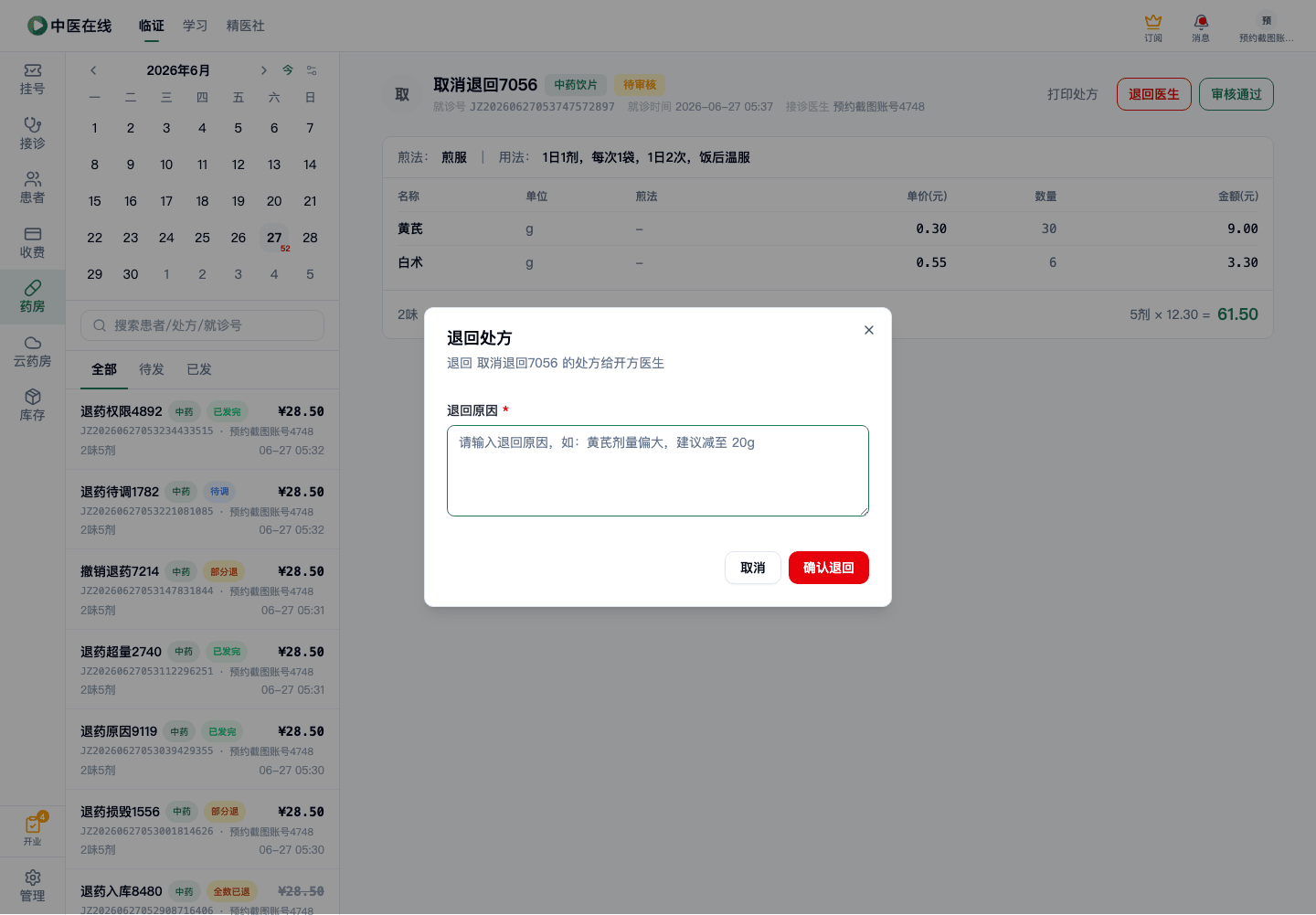The height and width of the screenshot is (915, 1316).
Task: Click the 打印处方 link
Action: click(1072, 94)
